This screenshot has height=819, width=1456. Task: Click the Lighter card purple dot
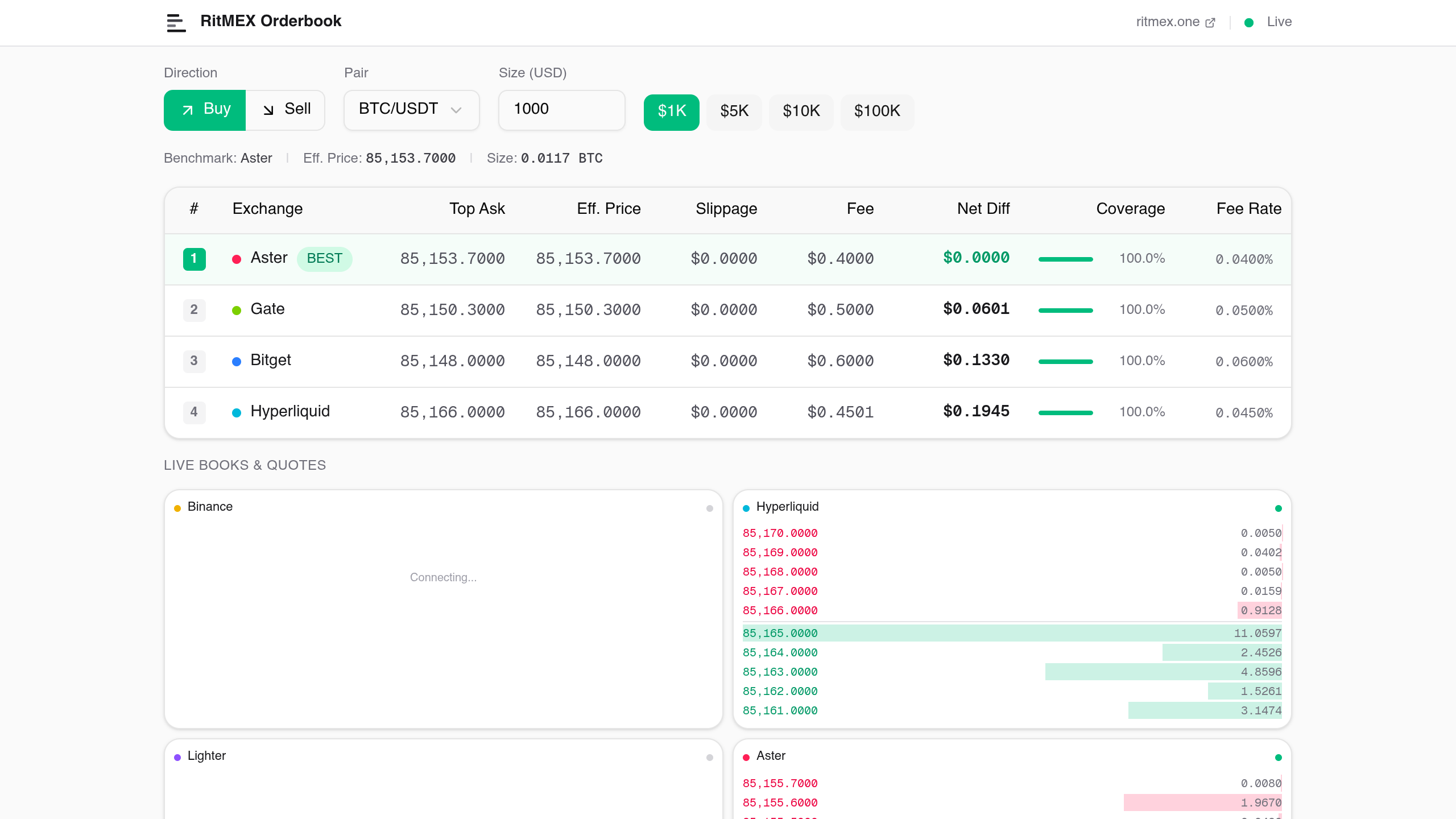click(x=177, y=758)
